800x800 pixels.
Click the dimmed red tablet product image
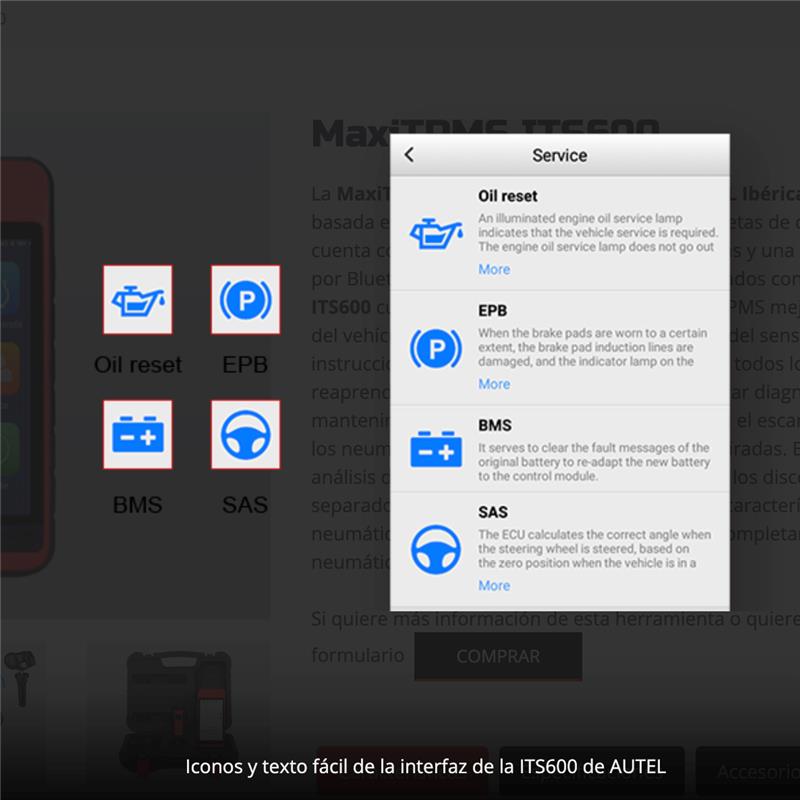coord(27,366)
